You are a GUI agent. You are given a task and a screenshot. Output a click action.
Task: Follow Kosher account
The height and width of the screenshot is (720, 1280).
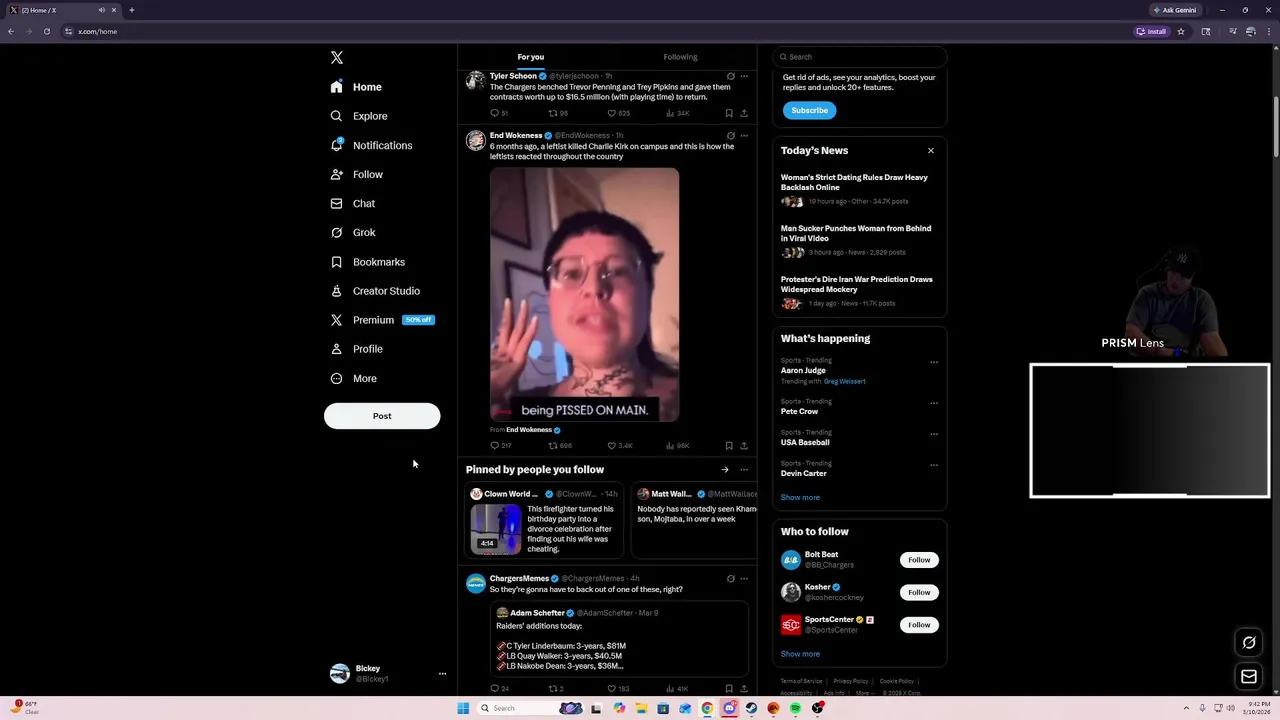click(x=919, y=592)
